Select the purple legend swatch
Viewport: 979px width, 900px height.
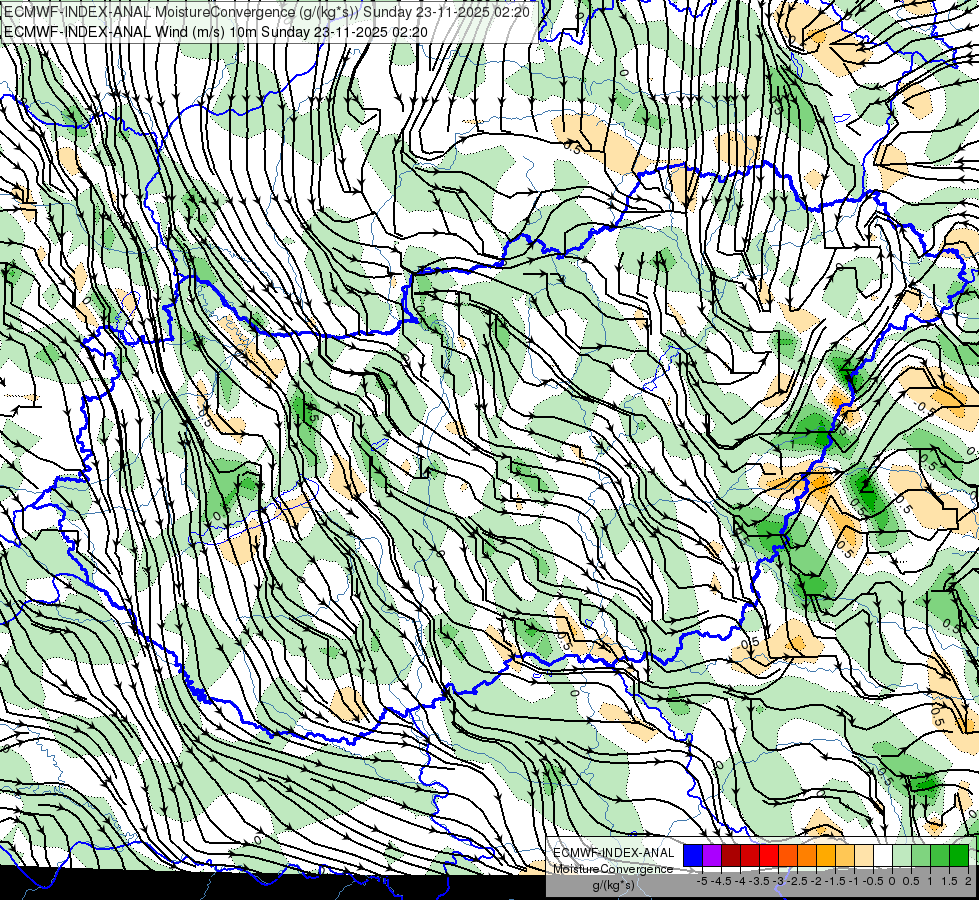pos(712,855)
